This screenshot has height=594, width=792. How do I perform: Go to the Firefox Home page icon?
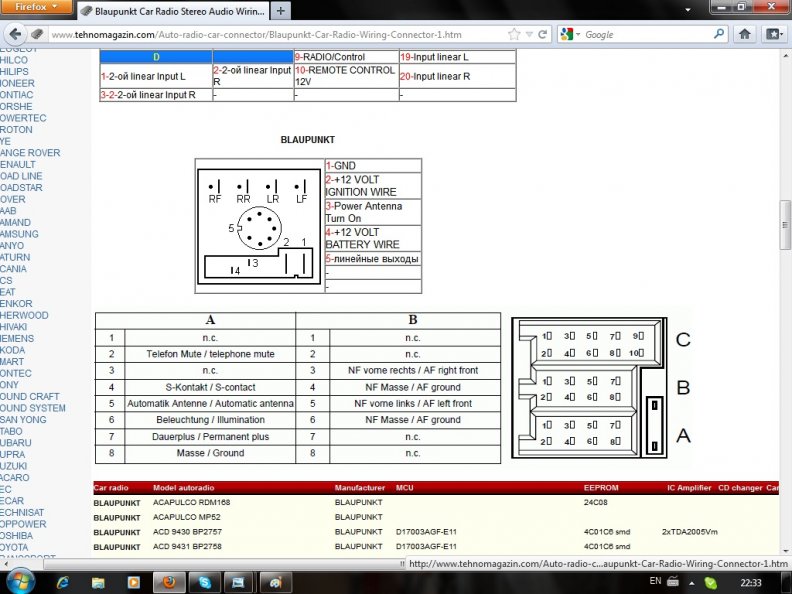(744, 34)
